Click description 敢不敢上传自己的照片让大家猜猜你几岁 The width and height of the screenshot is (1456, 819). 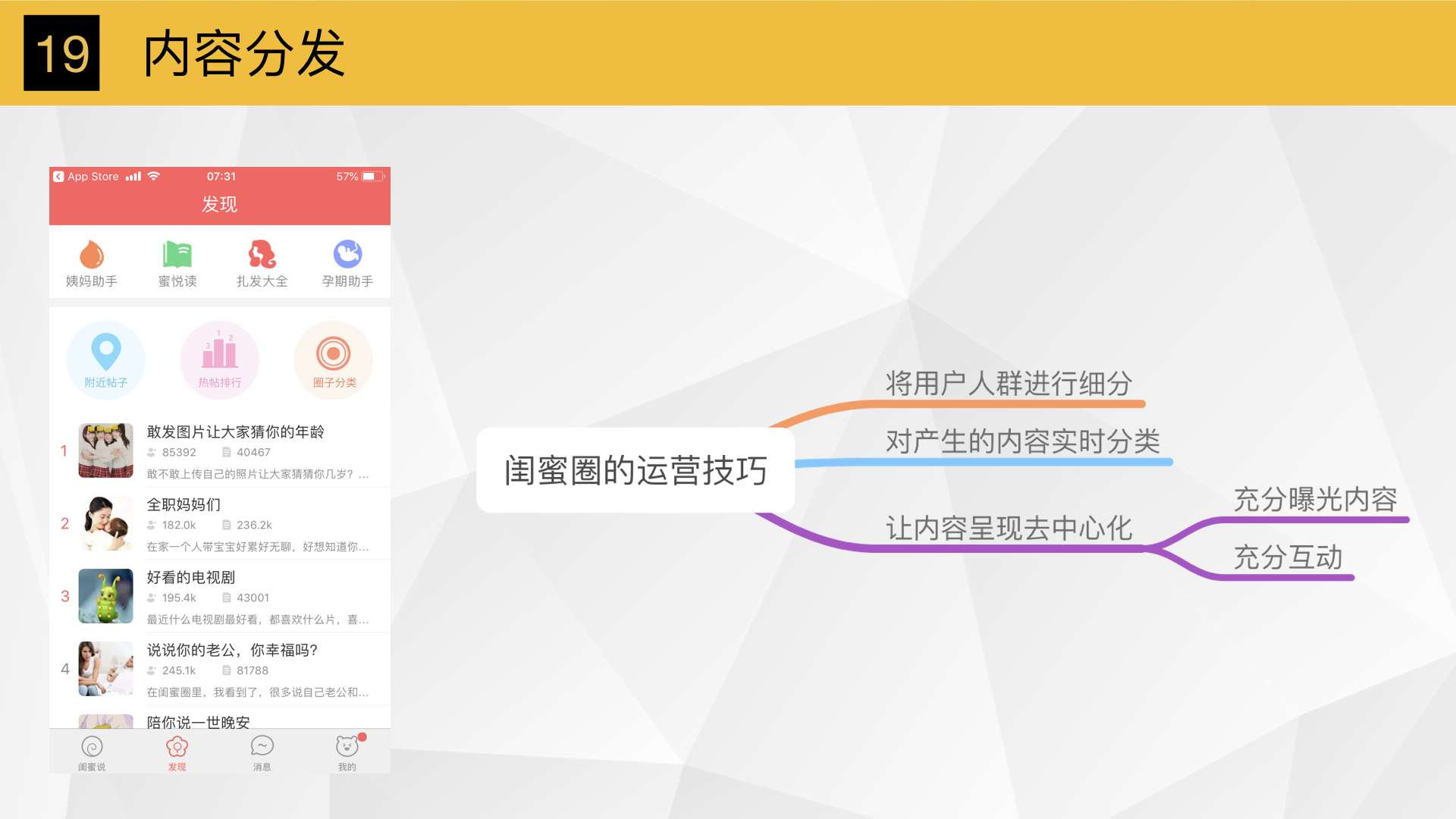tap(258, 474)
